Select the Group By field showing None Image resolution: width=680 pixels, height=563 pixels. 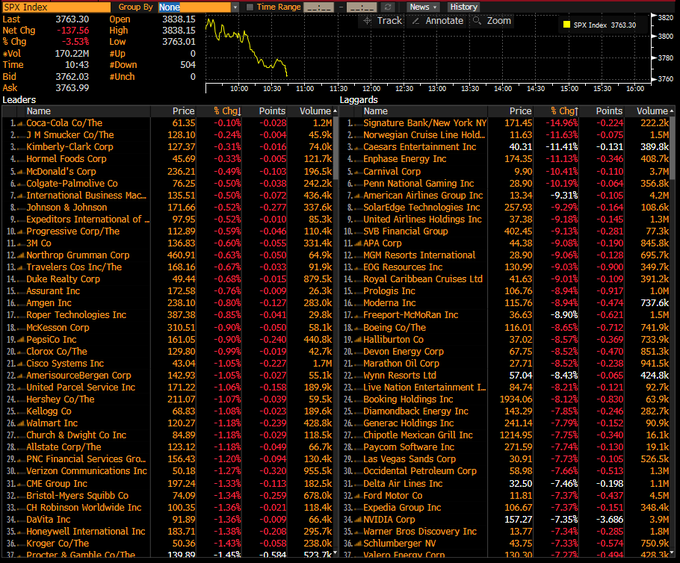[194, 7]
